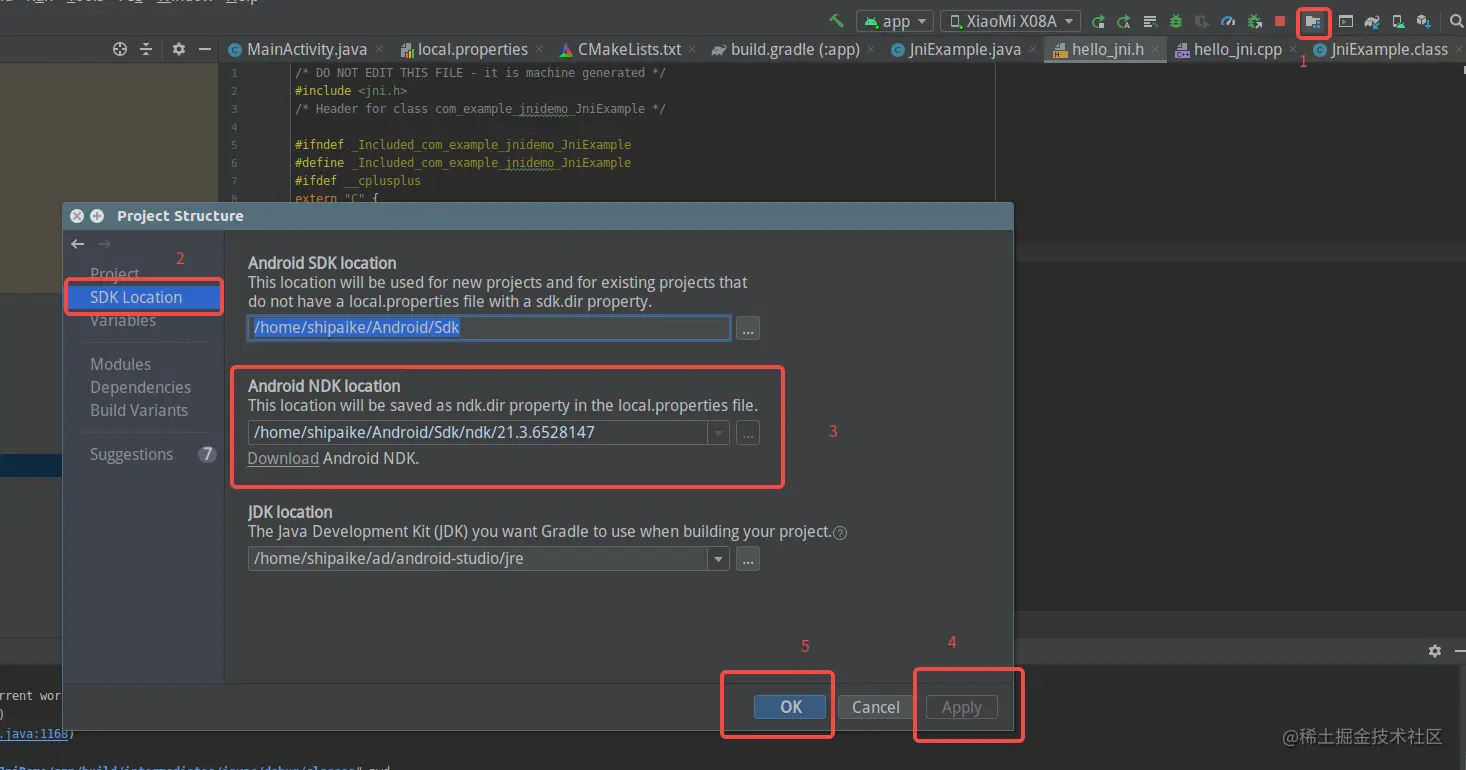Click the Sync Project with Gradle icon
The height and width of the screenshot is (770, 1466).
tap(1372, 21)
